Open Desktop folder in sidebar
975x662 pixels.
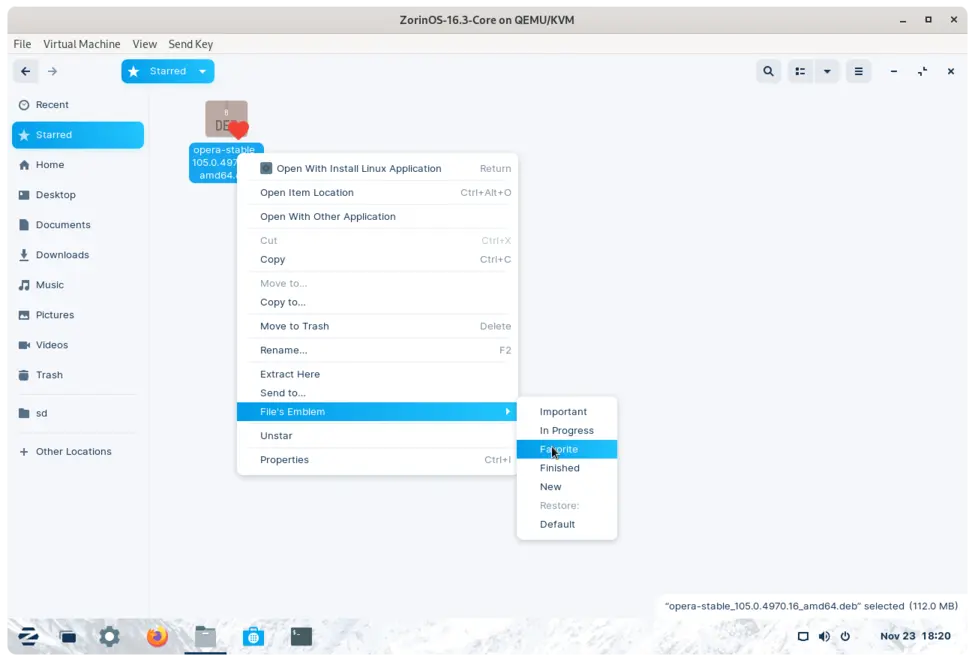(78, 195)
